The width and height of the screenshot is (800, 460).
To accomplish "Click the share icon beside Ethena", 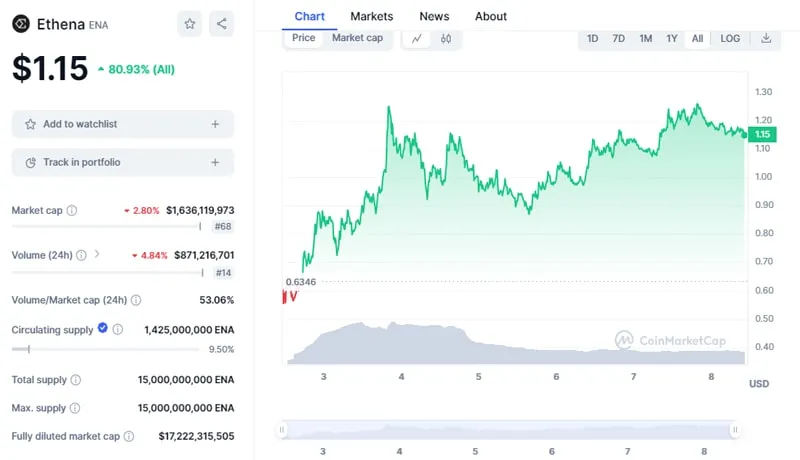I will coord(221,23).
